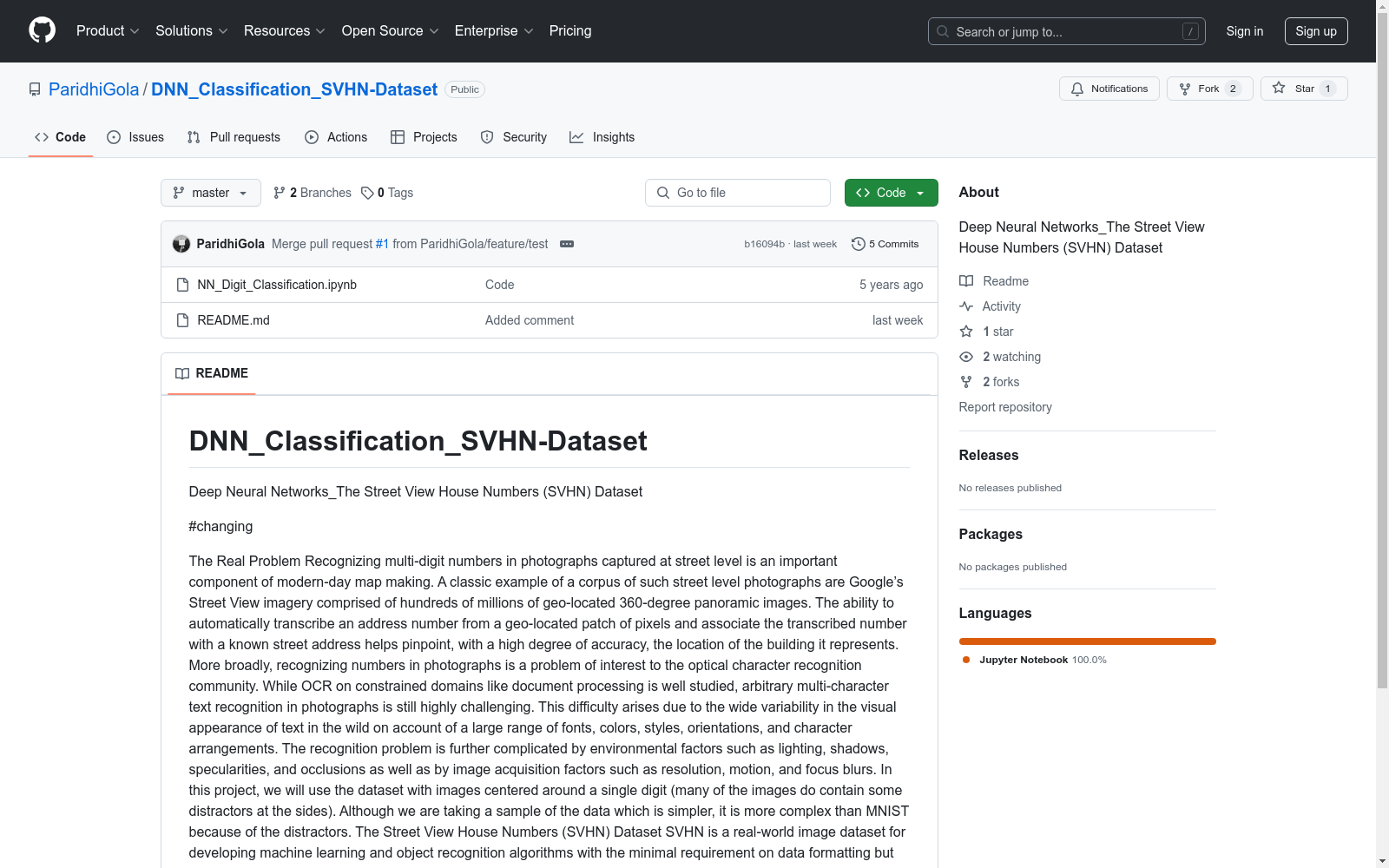The width and height of the screenshot is (1389, 868).
Task: Open the green Code dropdown button
Action: click(892, 193)
